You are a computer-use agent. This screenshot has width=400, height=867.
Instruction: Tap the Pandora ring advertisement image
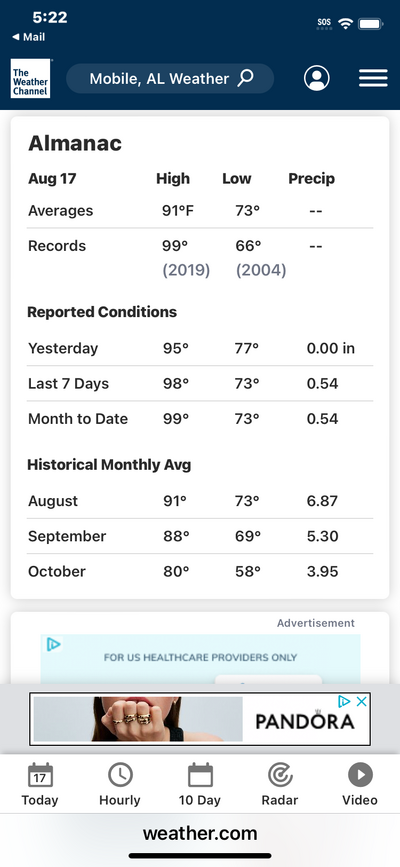138,718
